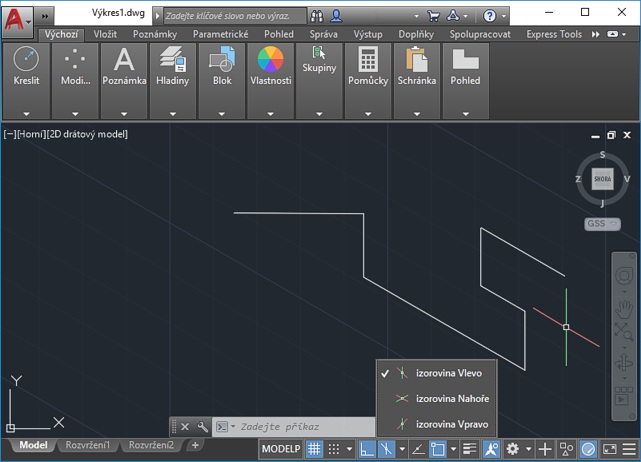Expand the Quick Access toolbar double arrow
Screen dimensions: 641x462
45,16
